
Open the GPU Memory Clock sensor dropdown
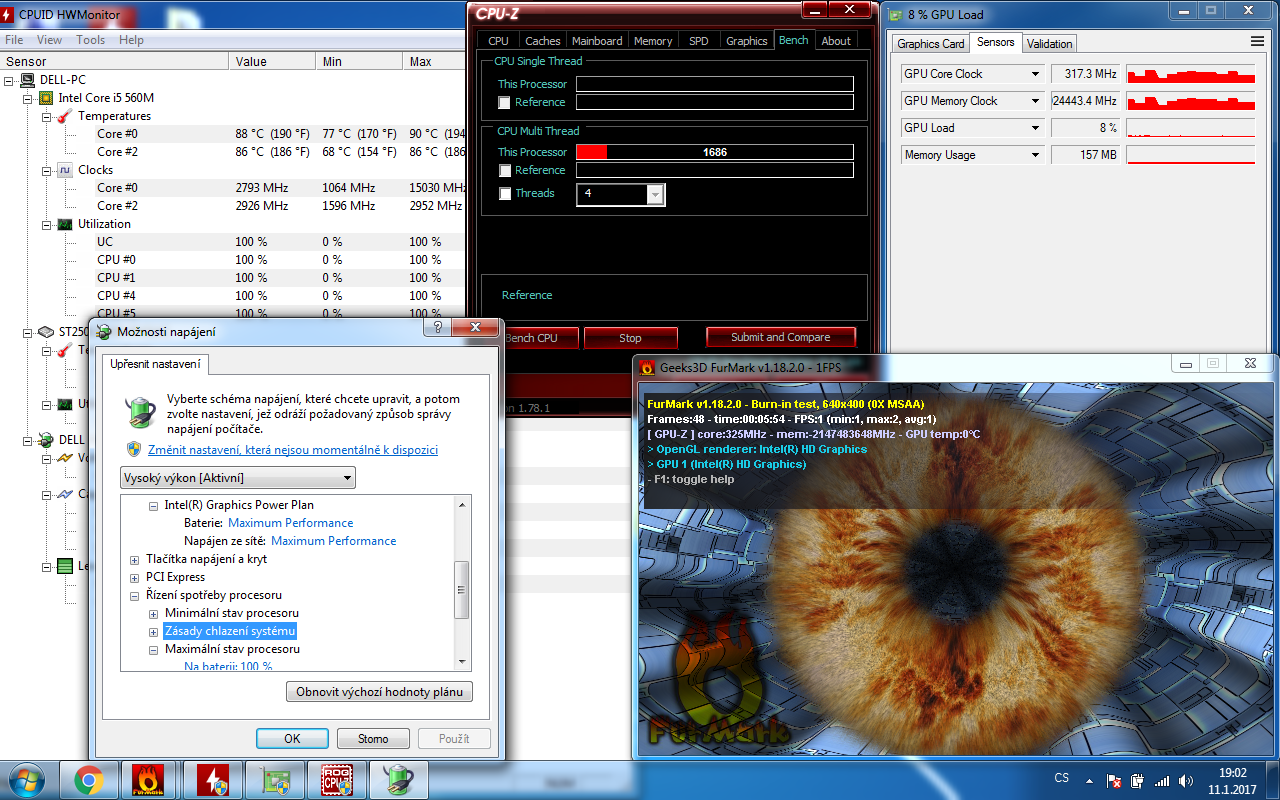click(x=1035, y=101)
